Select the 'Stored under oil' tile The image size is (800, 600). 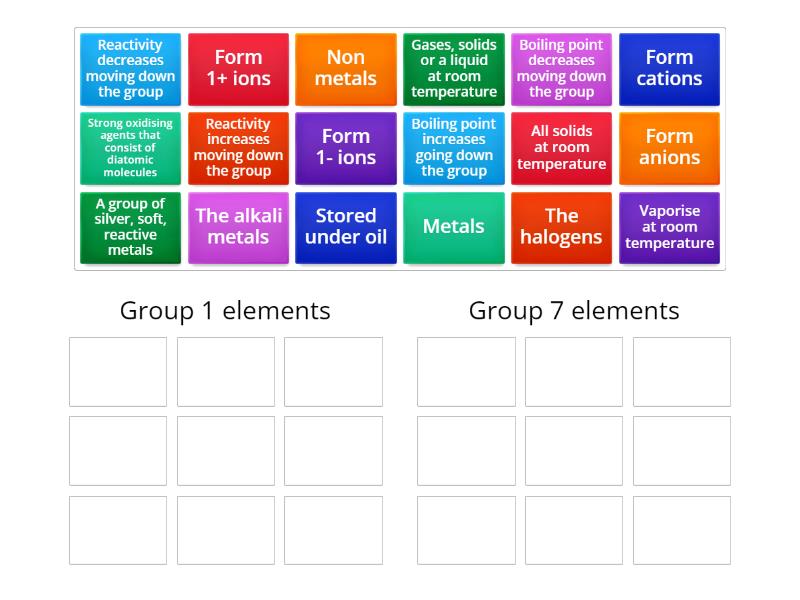click(346, 227)
